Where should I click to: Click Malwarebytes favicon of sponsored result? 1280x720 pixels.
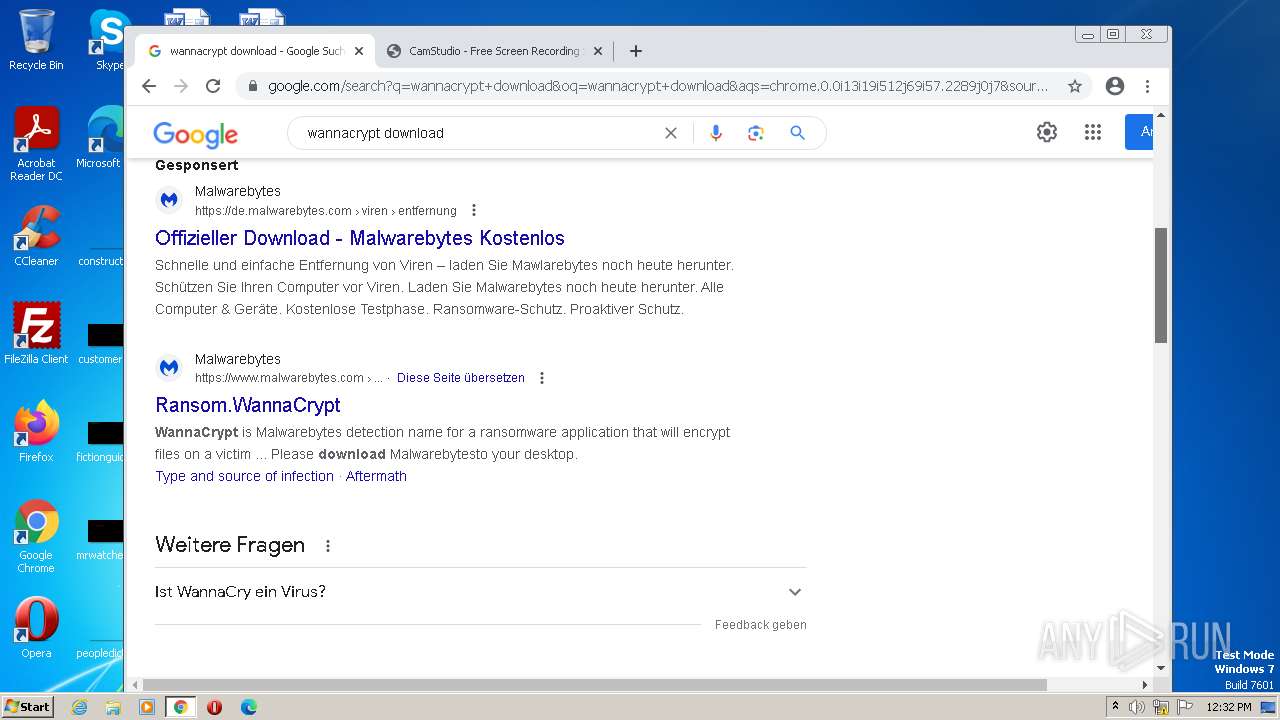click(169, 200)
